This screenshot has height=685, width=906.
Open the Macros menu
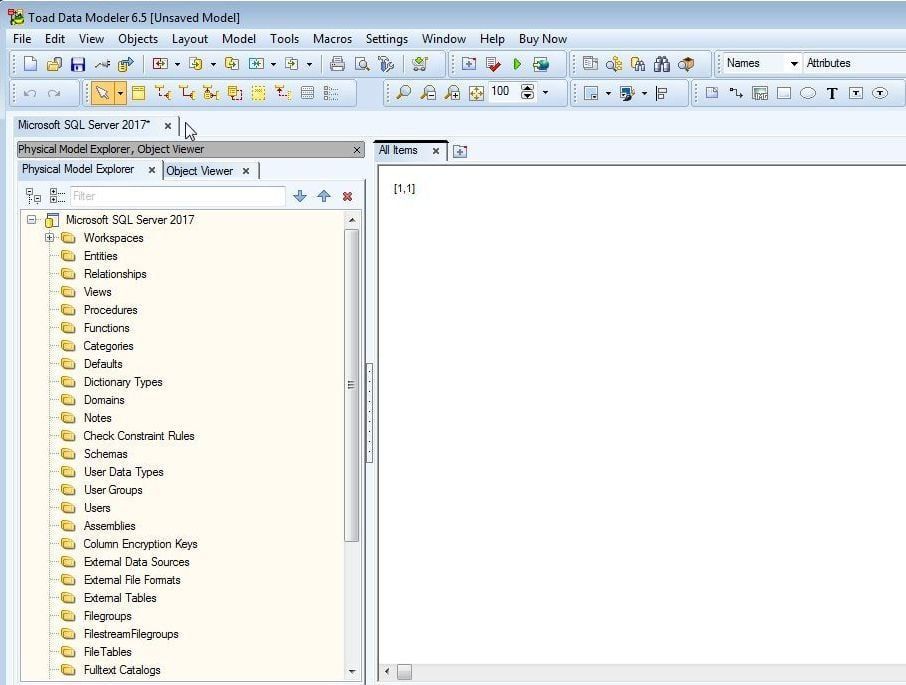pos(332,39)
